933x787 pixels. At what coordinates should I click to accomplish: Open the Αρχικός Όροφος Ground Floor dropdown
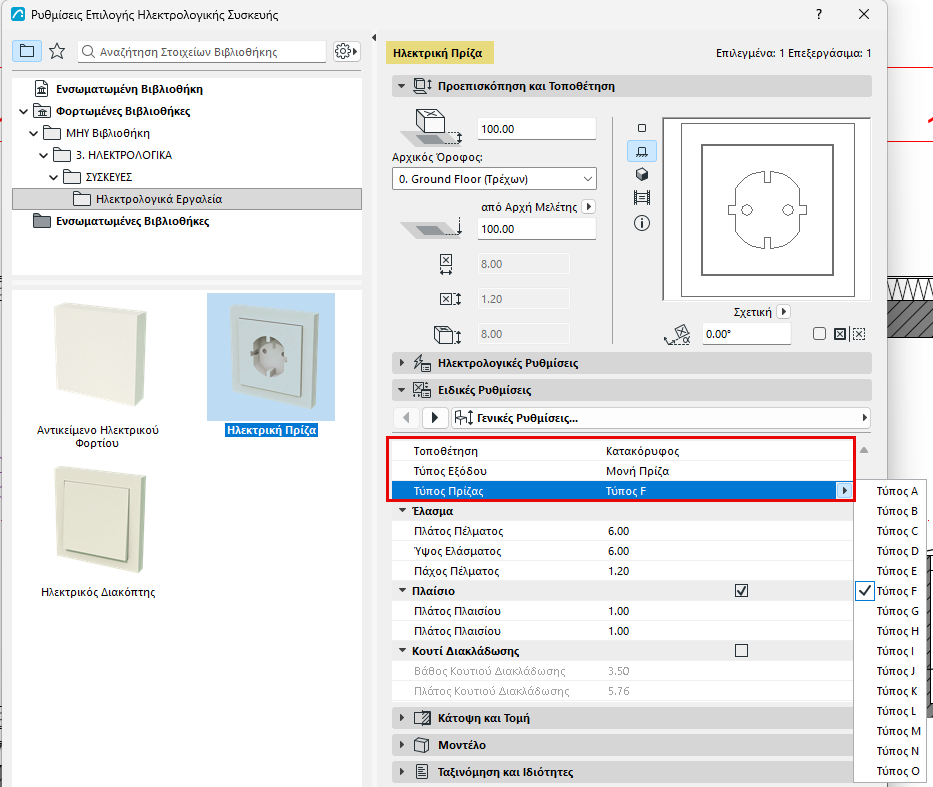(x=494, y=179)
